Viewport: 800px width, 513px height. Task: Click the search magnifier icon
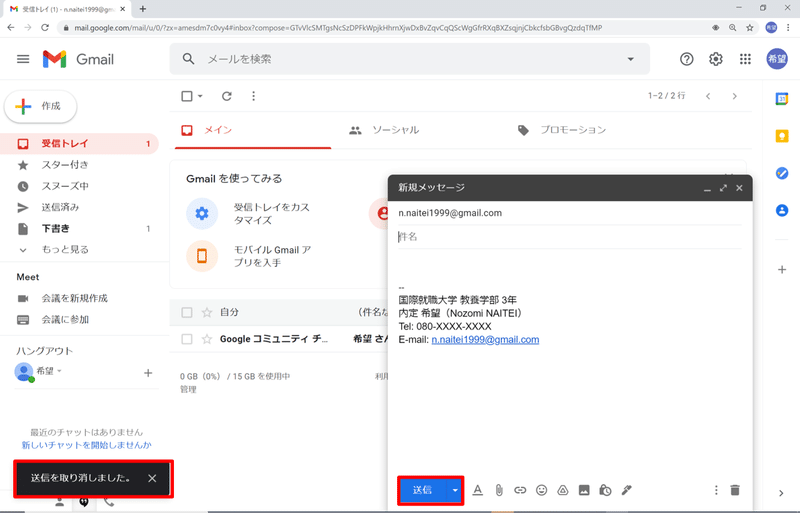tap(188, 59)
